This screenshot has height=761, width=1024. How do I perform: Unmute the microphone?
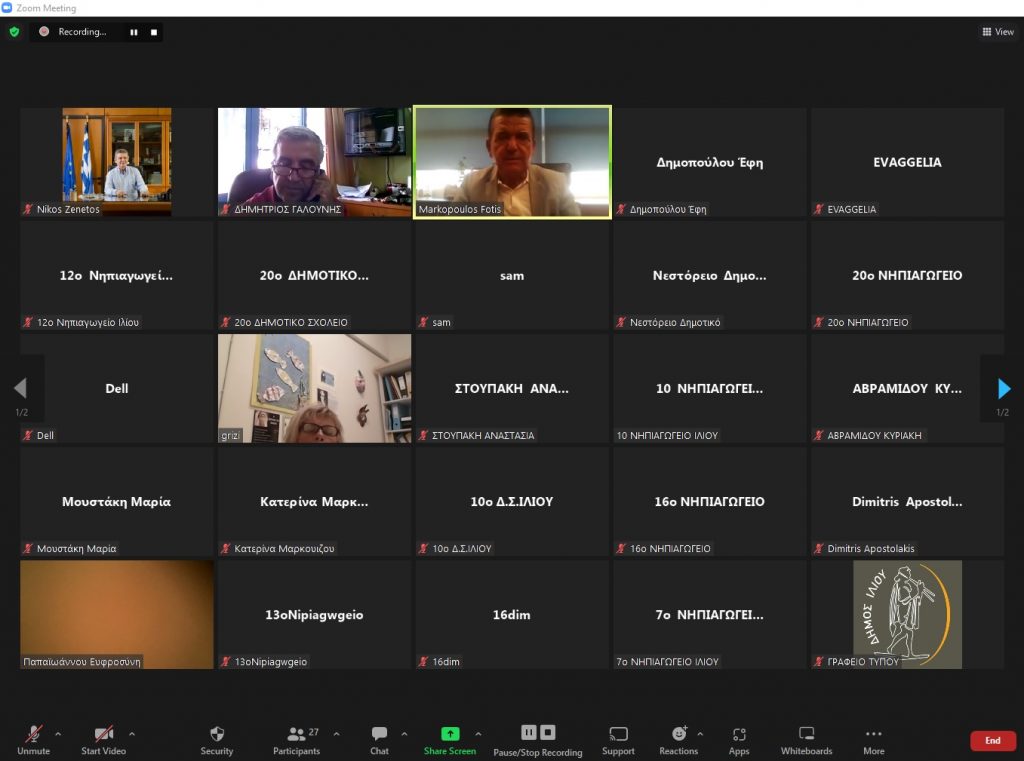click(33, 739)
